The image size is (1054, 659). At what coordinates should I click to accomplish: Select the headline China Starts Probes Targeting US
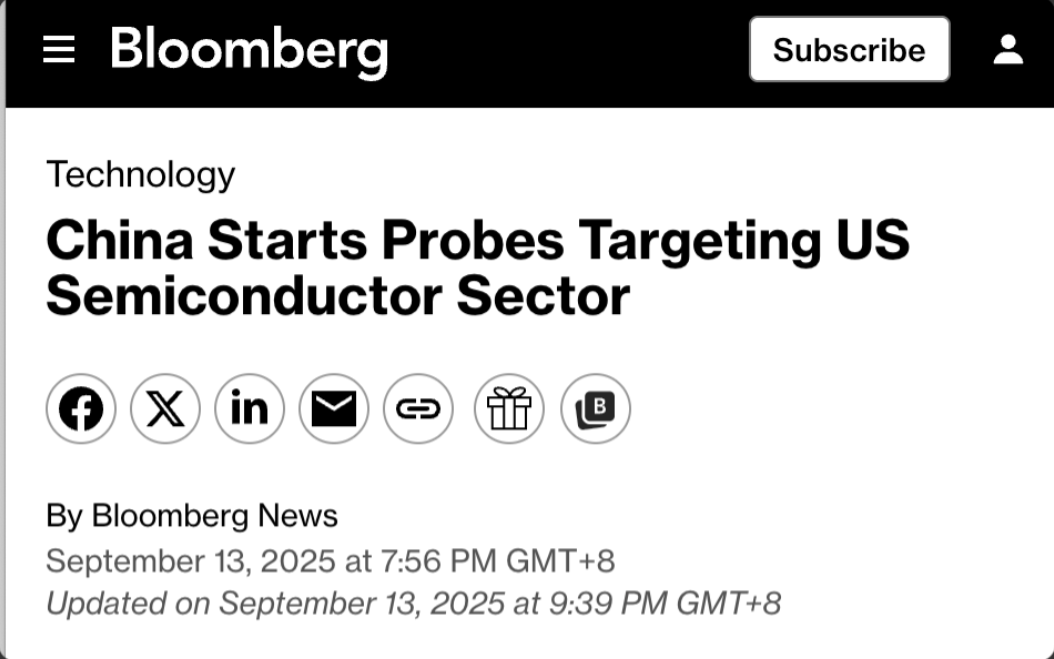click(x=477, y=241)
